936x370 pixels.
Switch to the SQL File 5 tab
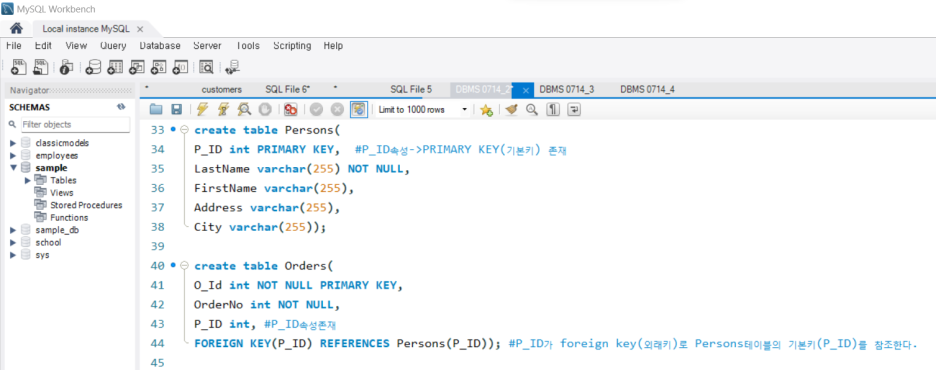[411, 90]
